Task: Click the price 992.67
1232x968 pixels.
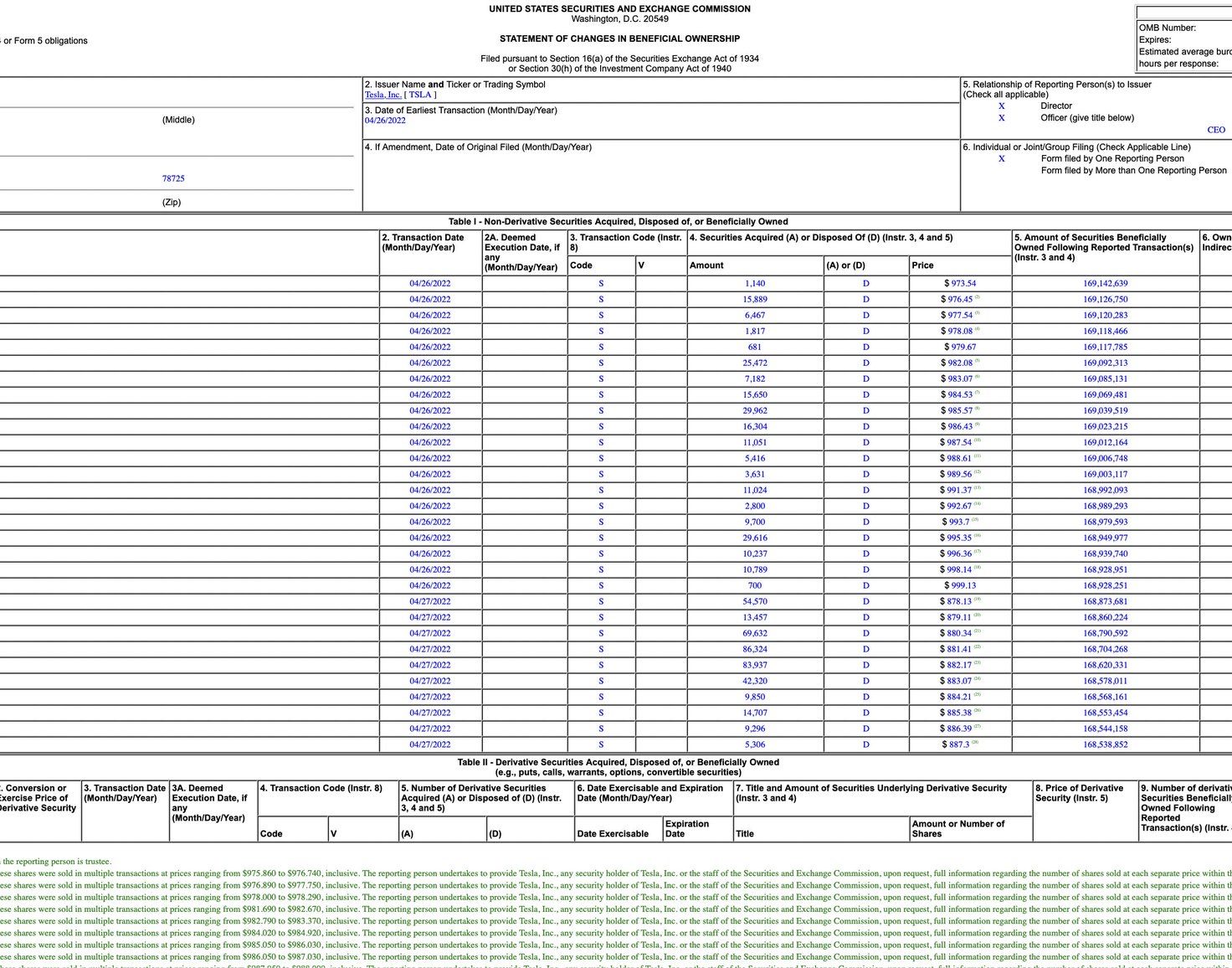Action: click(960, 507)
